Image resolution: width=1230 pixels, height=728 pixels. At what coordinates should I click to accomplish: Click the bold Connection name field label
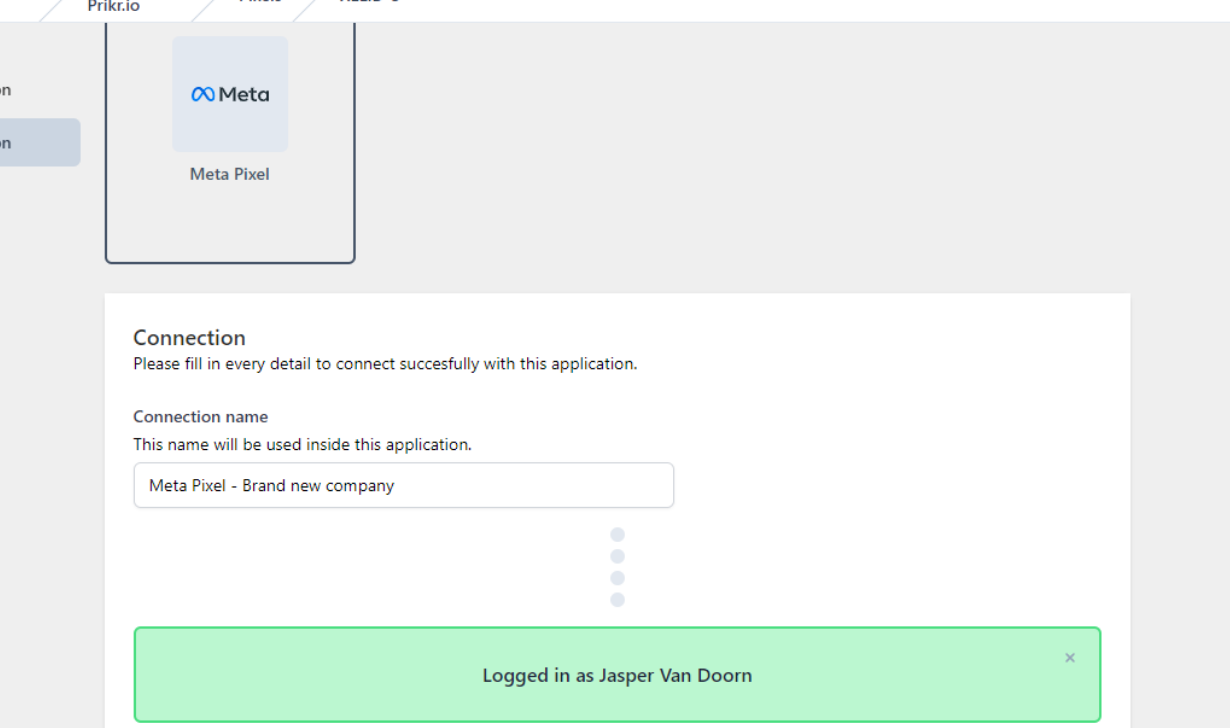click(x=200, y=417)
